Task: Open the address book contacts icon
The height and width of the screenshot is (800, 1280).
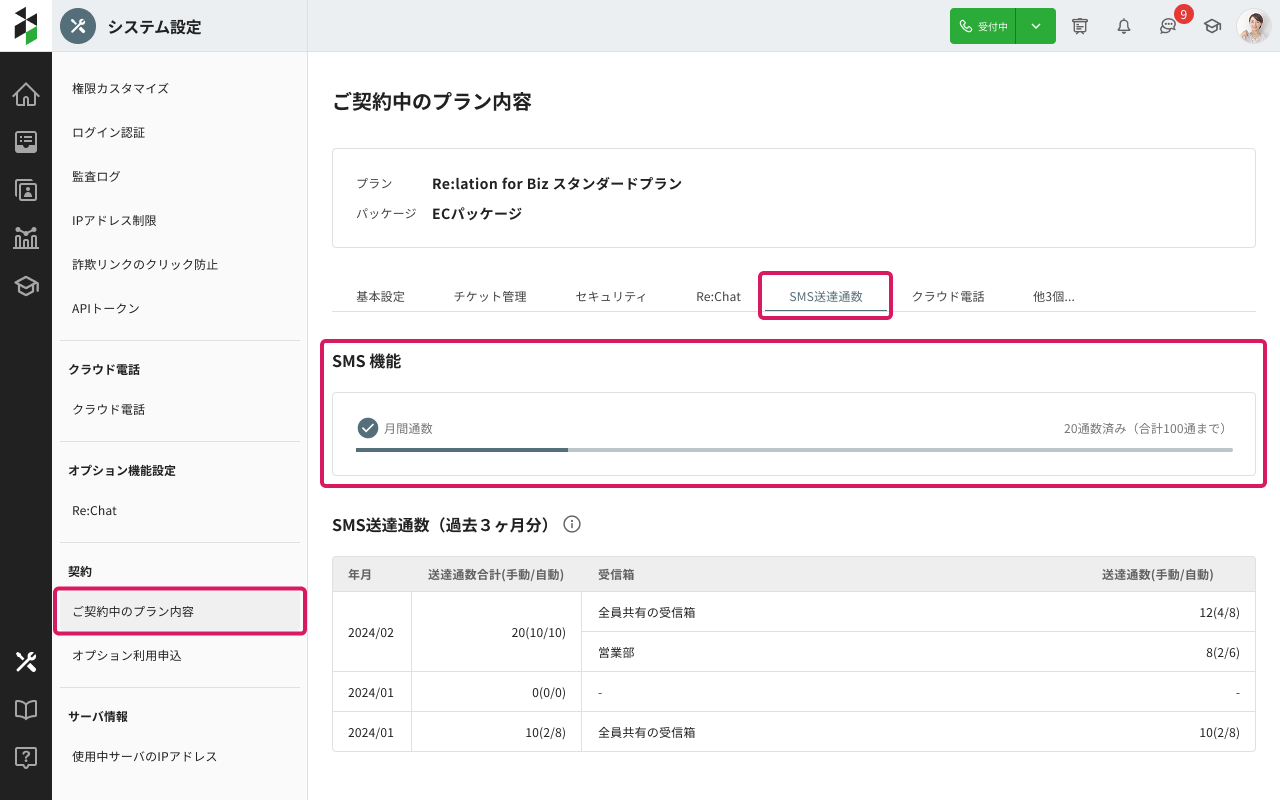Action: coord(26,190)
